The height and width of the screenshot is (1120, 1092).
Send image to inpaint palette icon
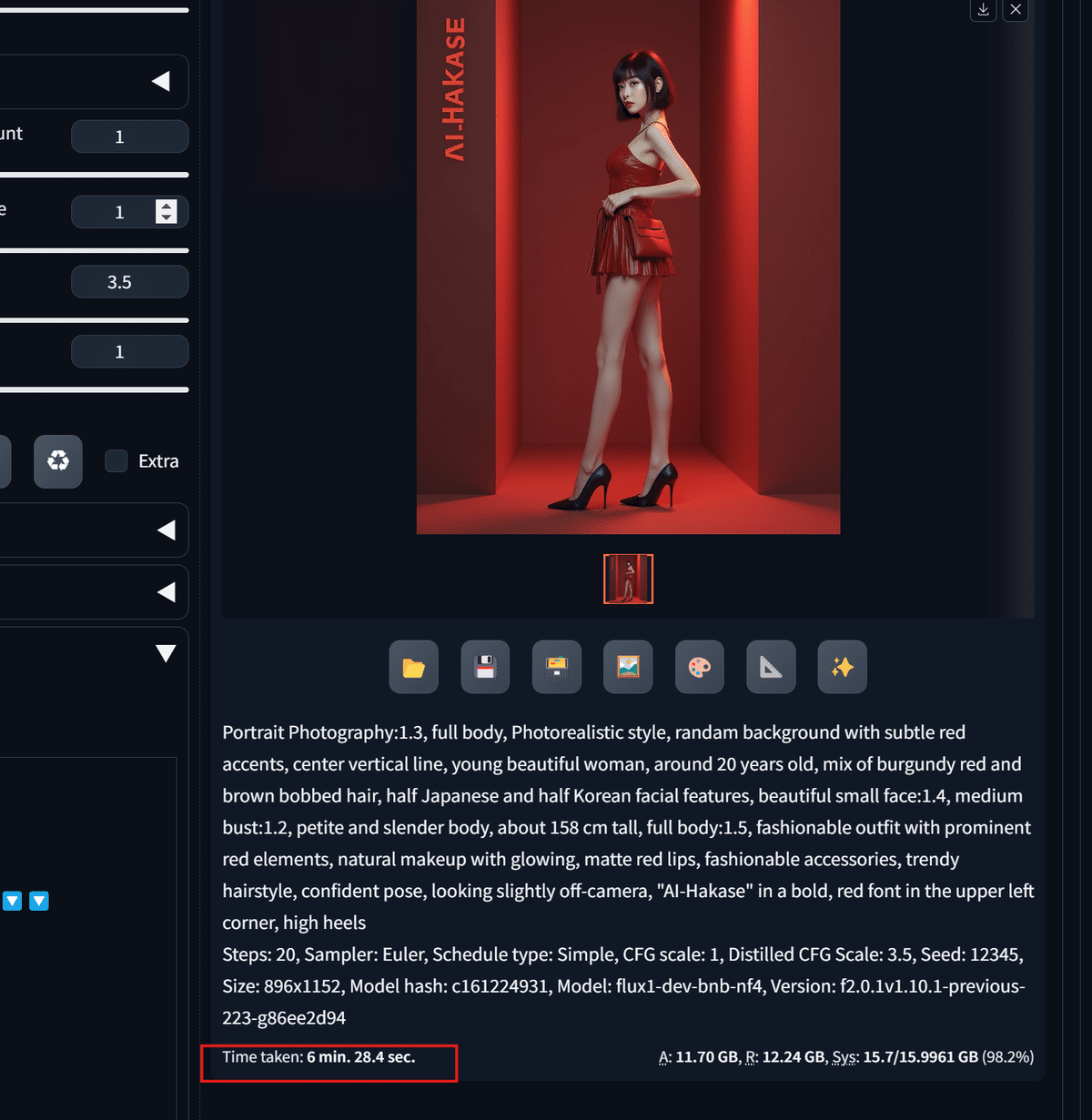[700, 667]
